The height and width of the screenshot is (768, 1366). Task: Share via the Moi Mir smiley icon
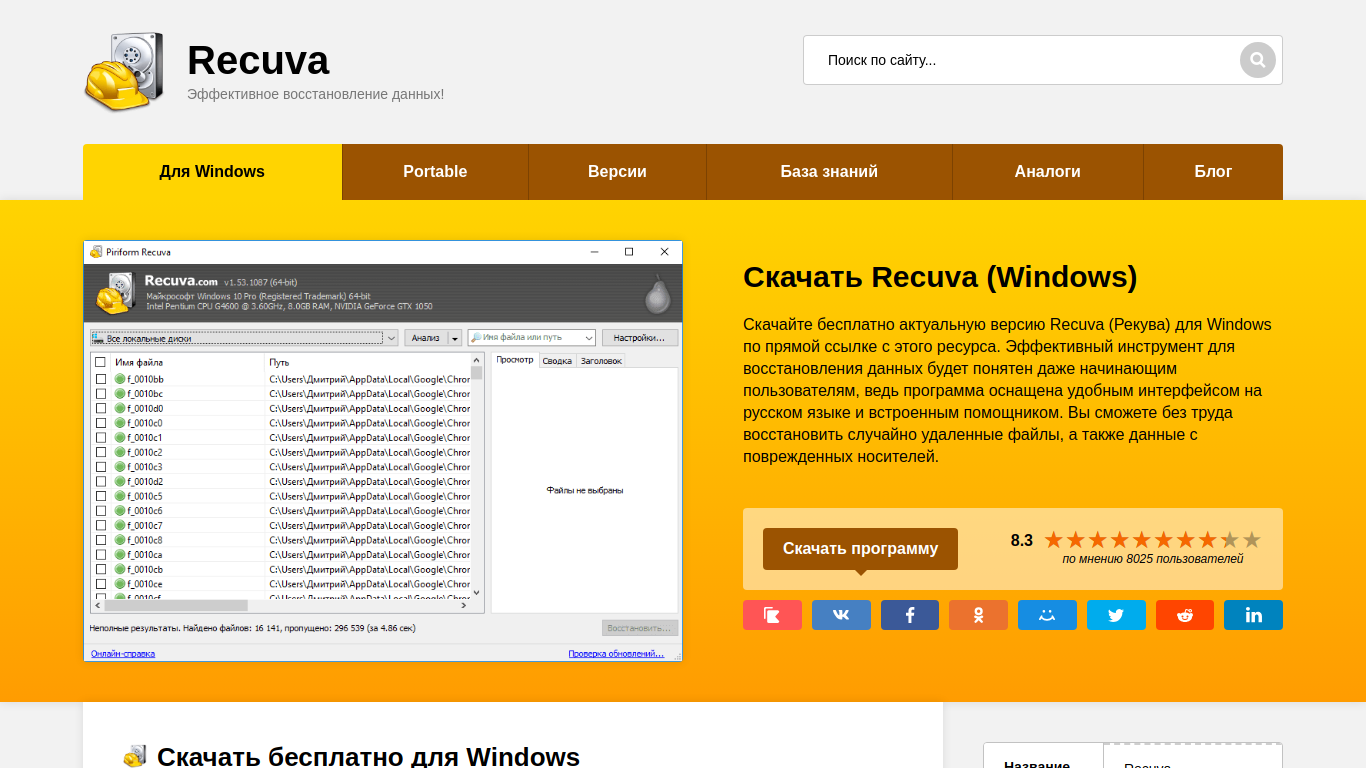(1047, 615)
